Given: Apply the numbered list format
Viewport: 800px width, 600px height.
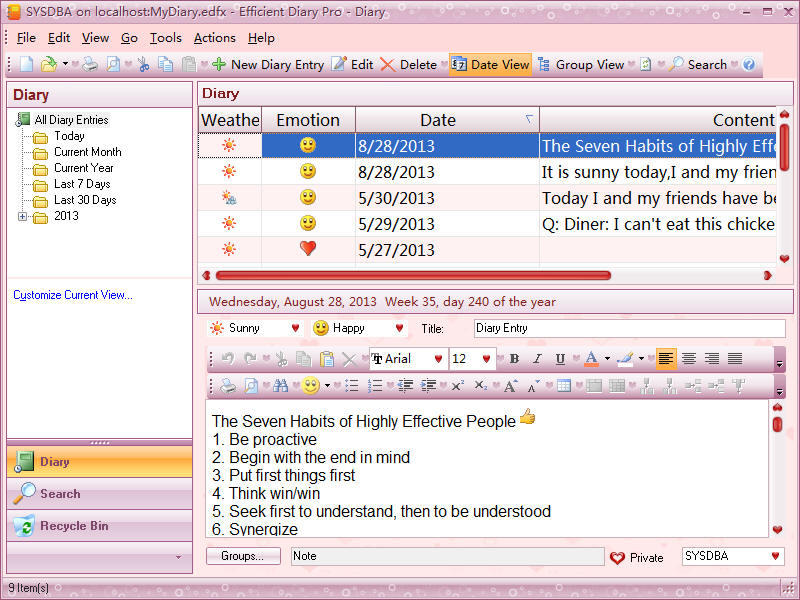Looking at the screenshot, I should click(x=374, y=386).
